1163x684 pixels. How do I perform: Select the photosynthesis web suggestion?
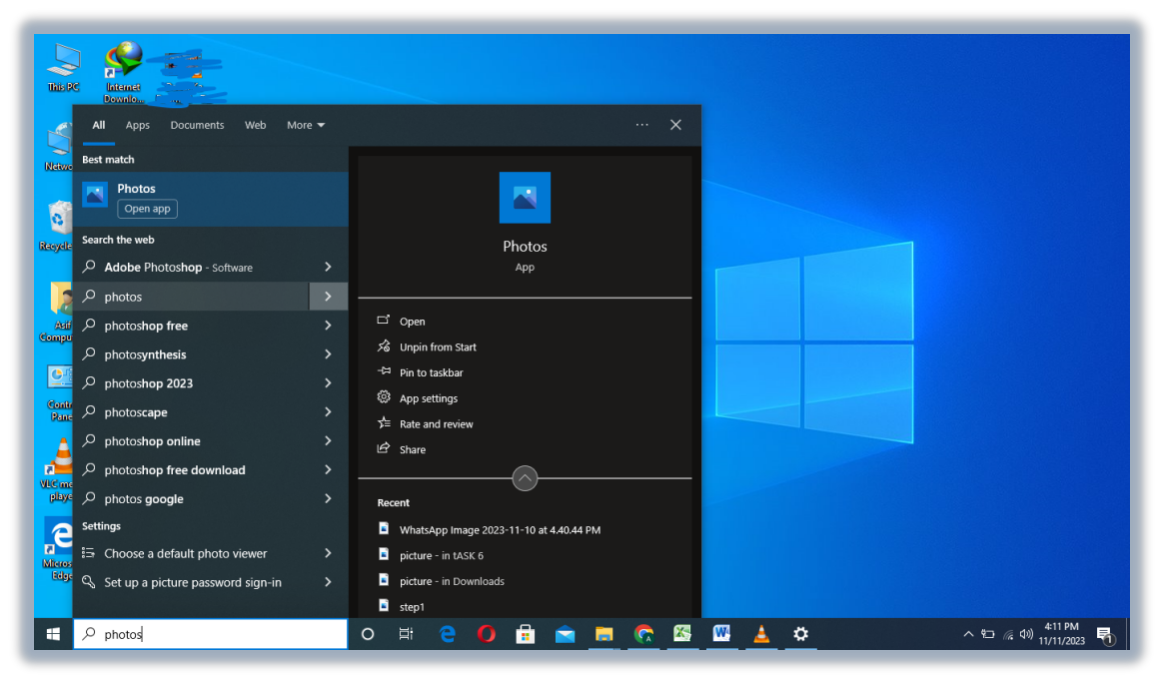coord(191,355)
